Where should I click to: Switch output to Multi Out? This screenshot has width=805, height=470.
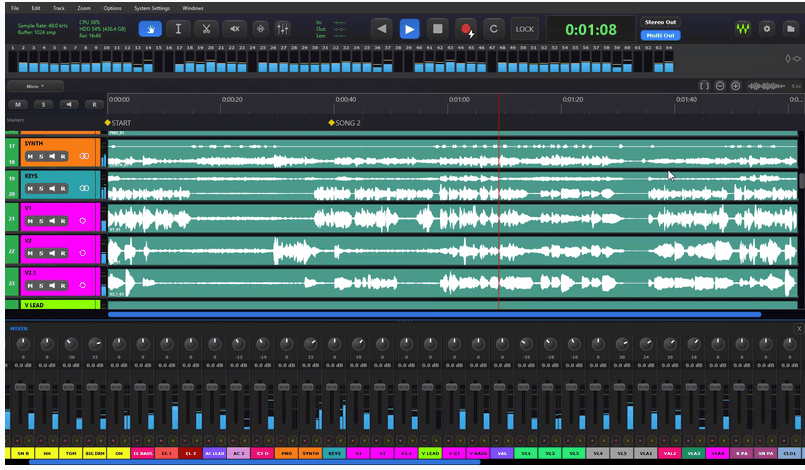[660, 35]
